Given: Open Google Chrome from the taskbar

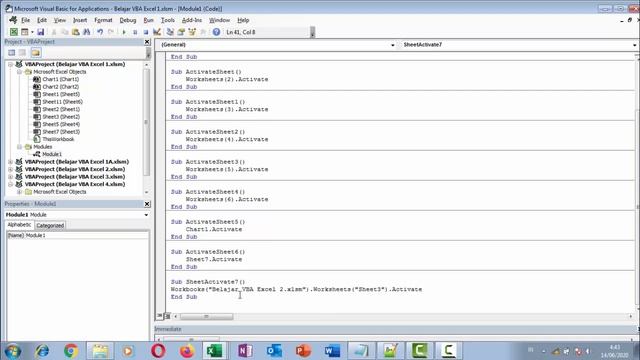Looking at the screenshot, I should tap(71, 351).
